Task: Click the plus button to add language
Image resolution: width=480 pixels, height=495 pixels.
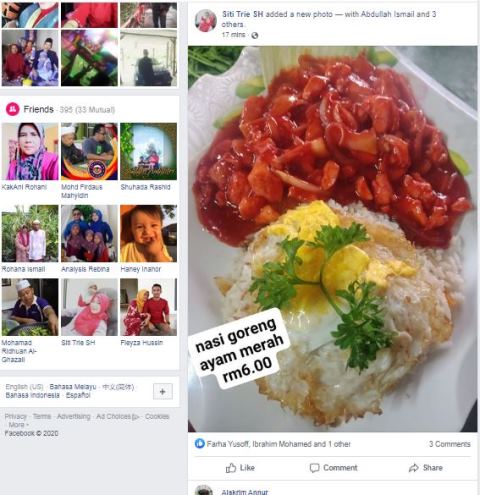Action: click(163, 391)
